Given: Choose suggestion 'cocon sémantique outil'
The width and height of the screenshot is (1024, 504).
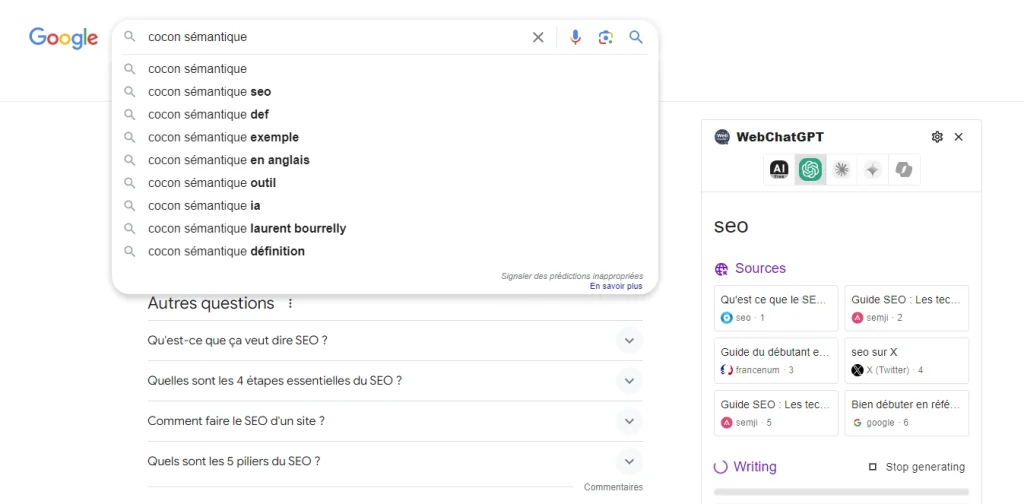Looking at the screenshot, I should pos(385,183).
